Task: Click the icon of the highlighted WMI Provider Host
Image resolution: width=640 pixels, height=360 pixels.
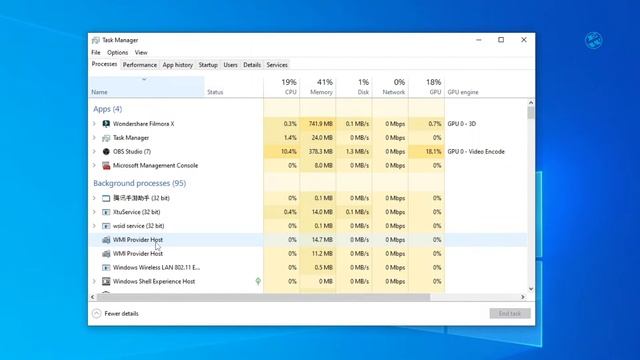Action: click(x=106, y=240)
